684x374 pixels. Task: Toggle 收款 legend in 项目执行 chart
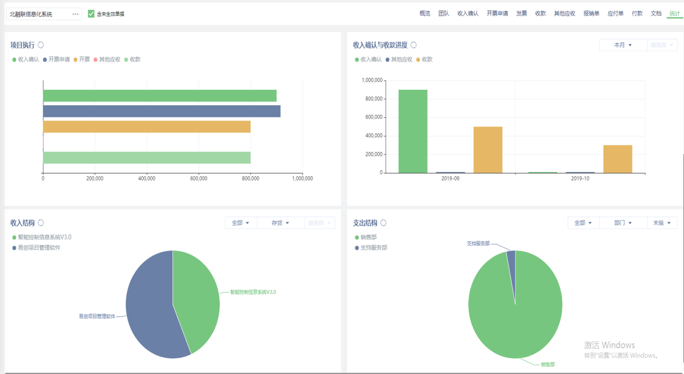coord(132,59)
